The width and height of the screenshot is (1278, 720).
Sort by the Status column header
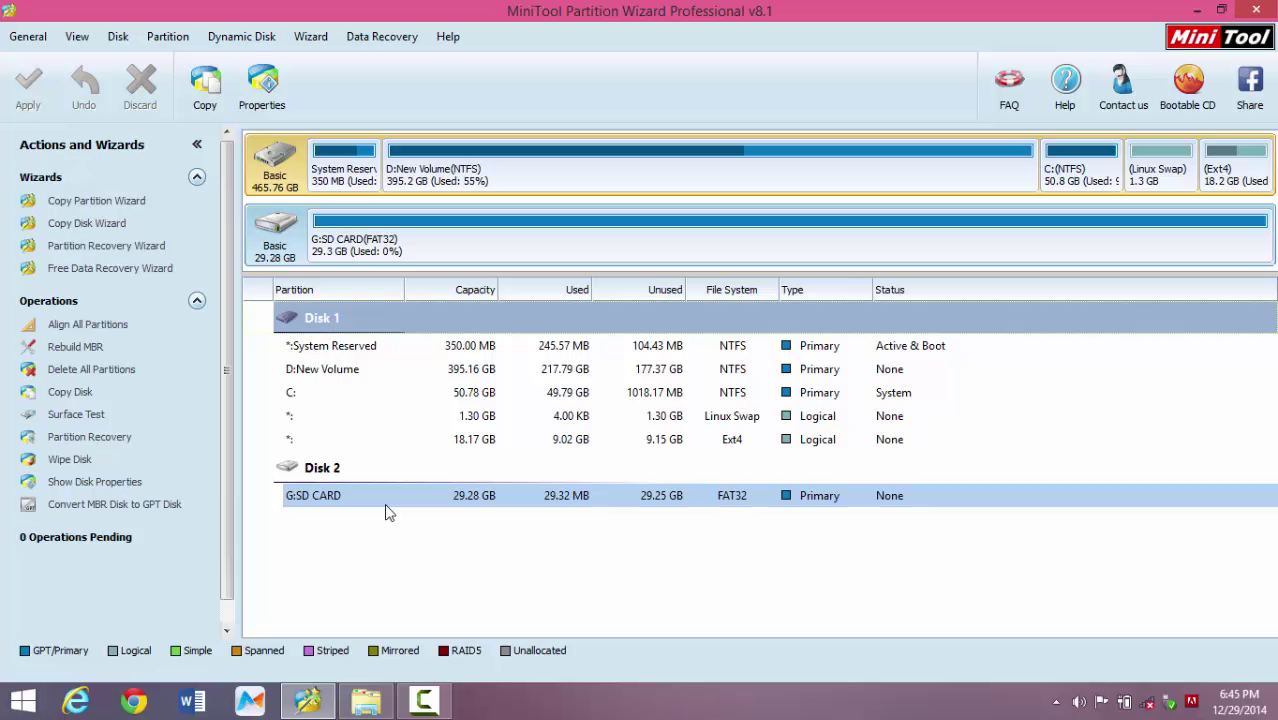pyautogui.click(x=1075, y=290)
